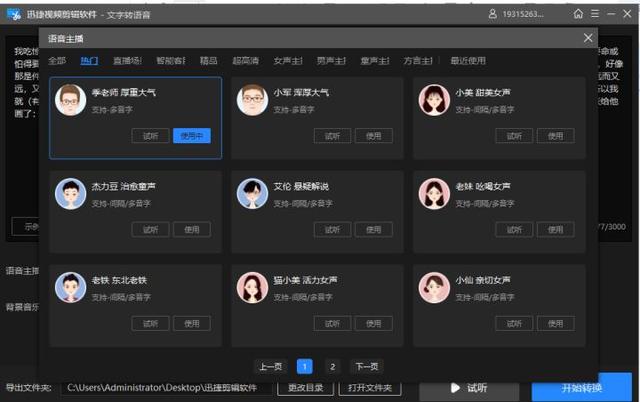Play preview with bottom 试听 button
The image size is (640, 402).
[x=469, y=388]
